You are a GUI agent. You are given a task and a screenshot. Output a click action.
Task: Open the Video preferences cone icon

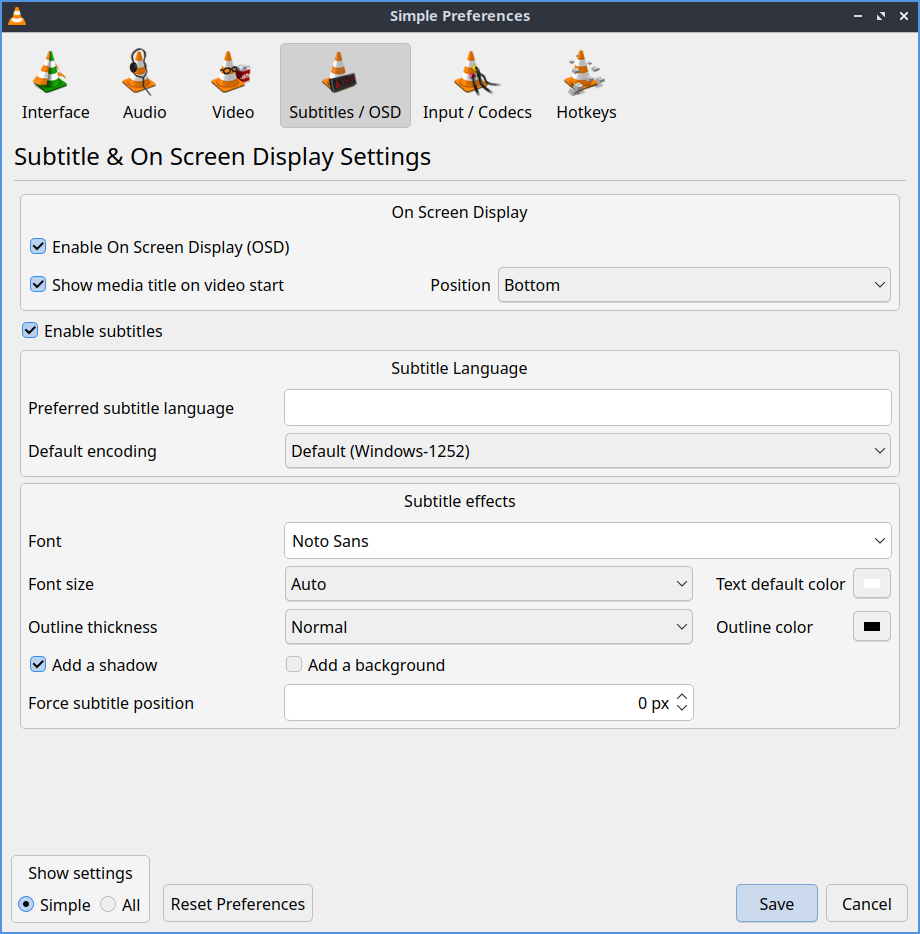pyautogui.click(x=232, y=73)
